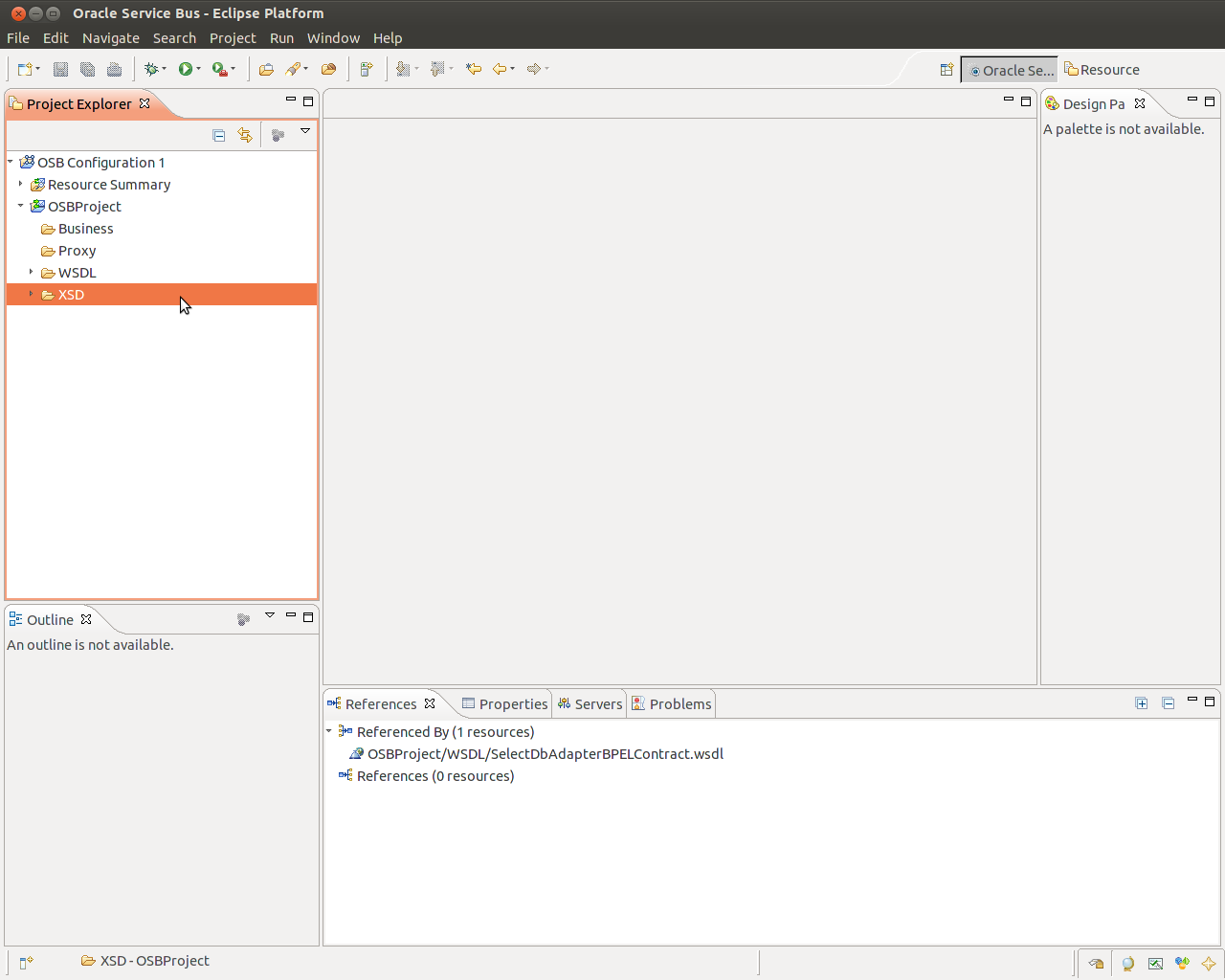The width and height of the screenshot is (1225, 980).
Task: Maximize the References panel
Action: click(1210, 702)
